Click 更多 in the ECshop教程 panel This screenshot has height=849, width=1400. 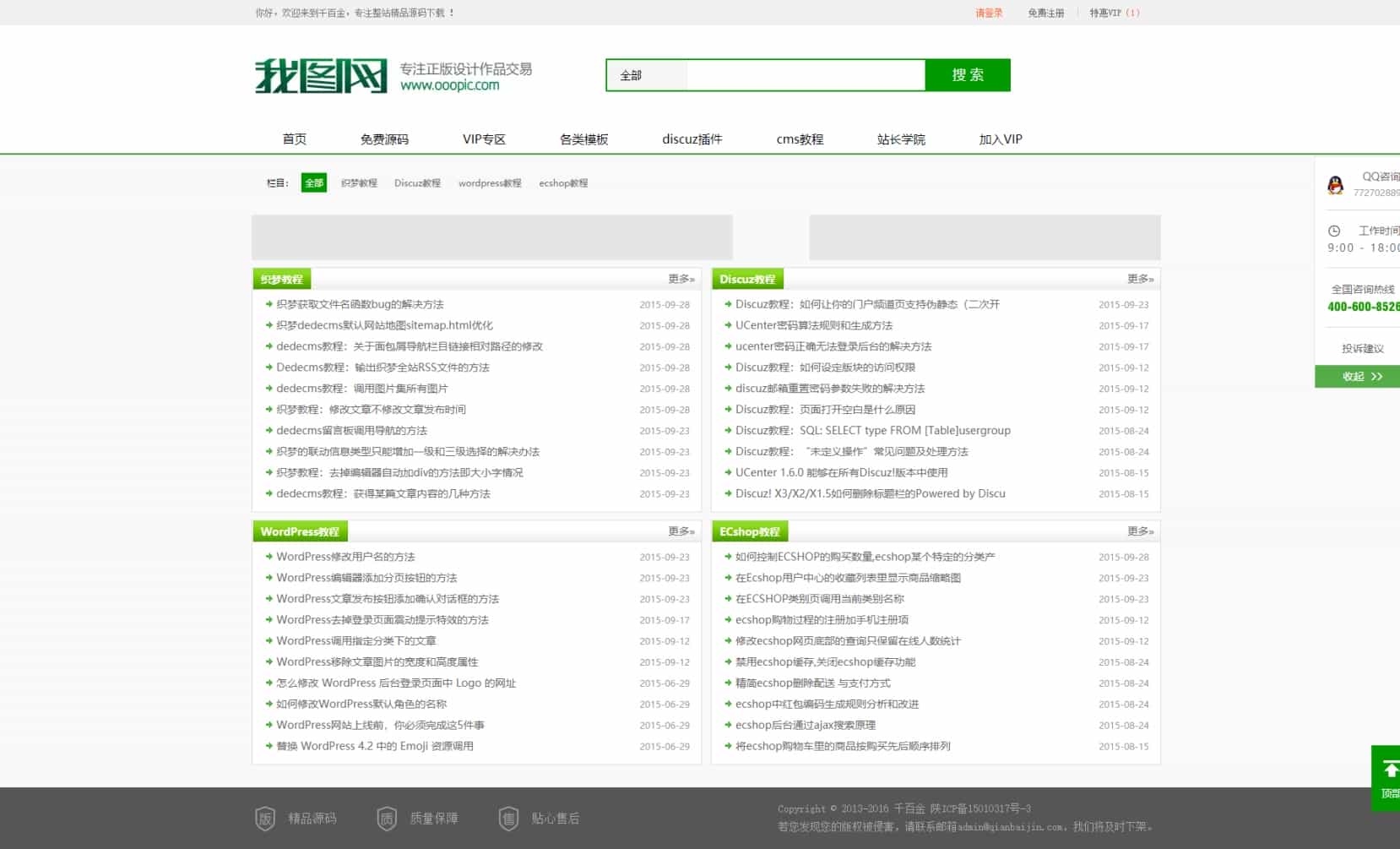[1141, 531]
